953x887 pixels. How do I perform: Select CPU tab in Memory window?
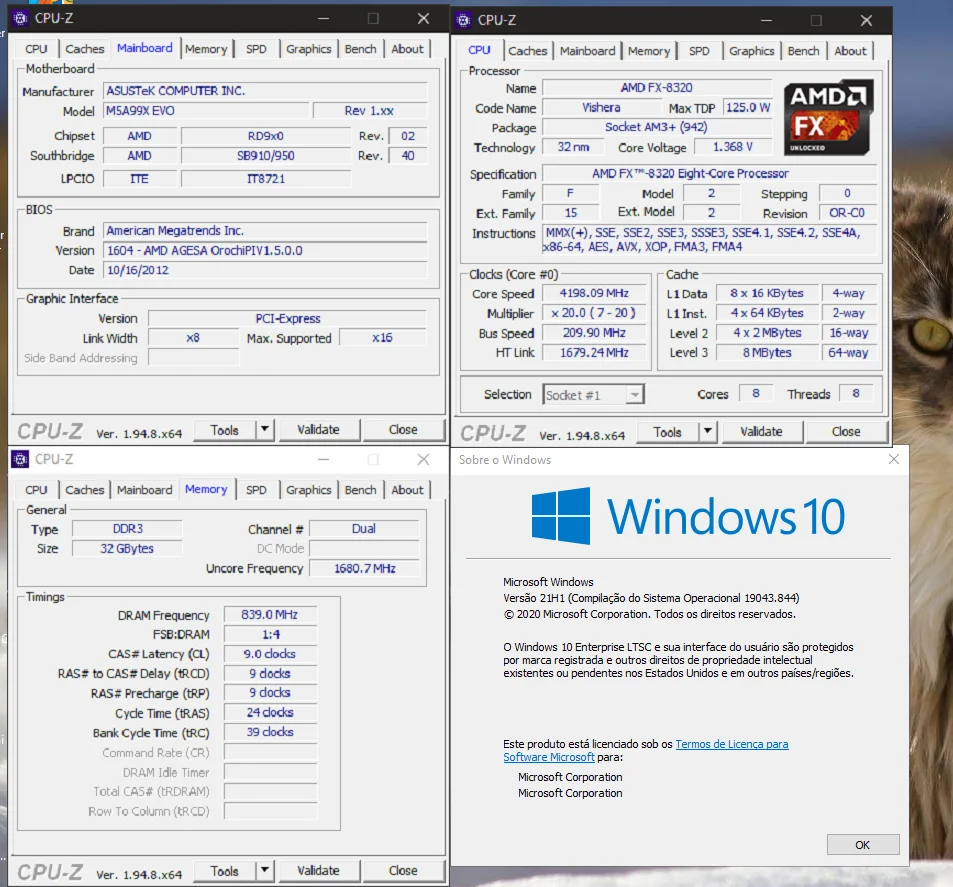[x=36, y=489]
